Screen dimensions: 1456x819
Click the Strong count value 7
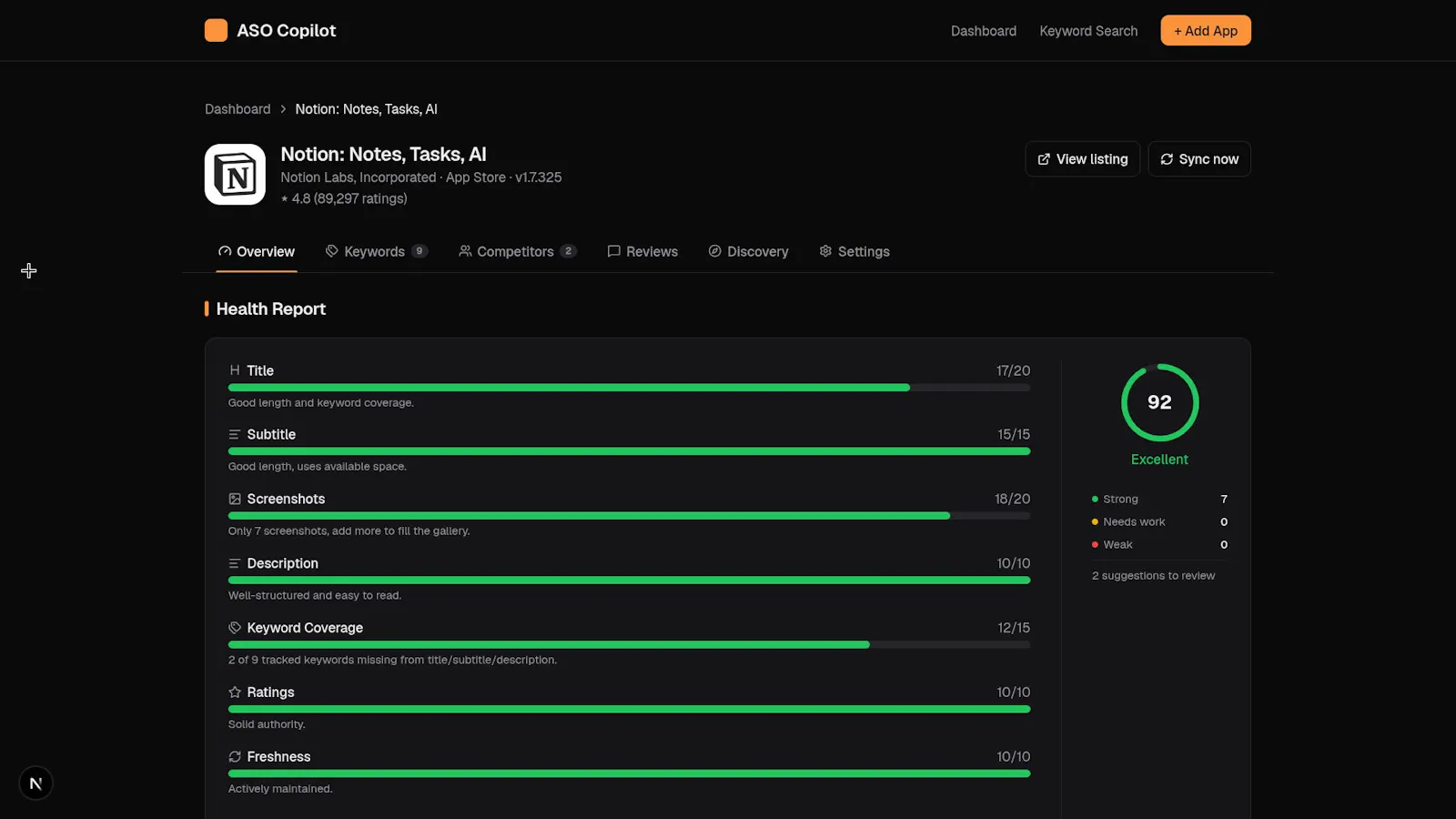[1224, 500]
